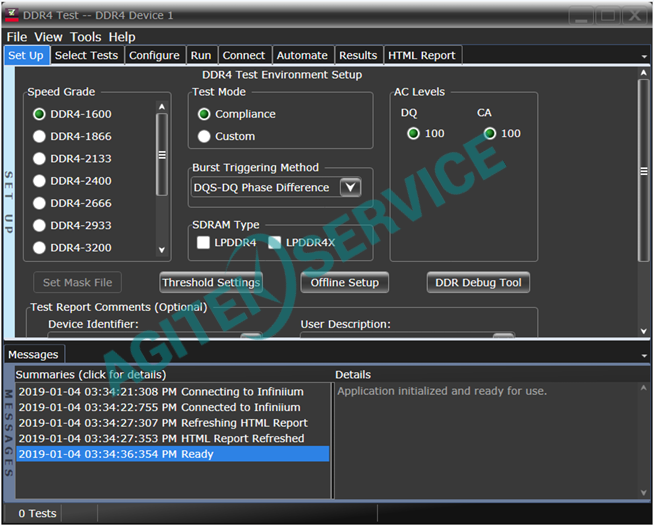Click the setup panel scroll up arrow
This screenshot has width=654, height=525.
point(644,73)
